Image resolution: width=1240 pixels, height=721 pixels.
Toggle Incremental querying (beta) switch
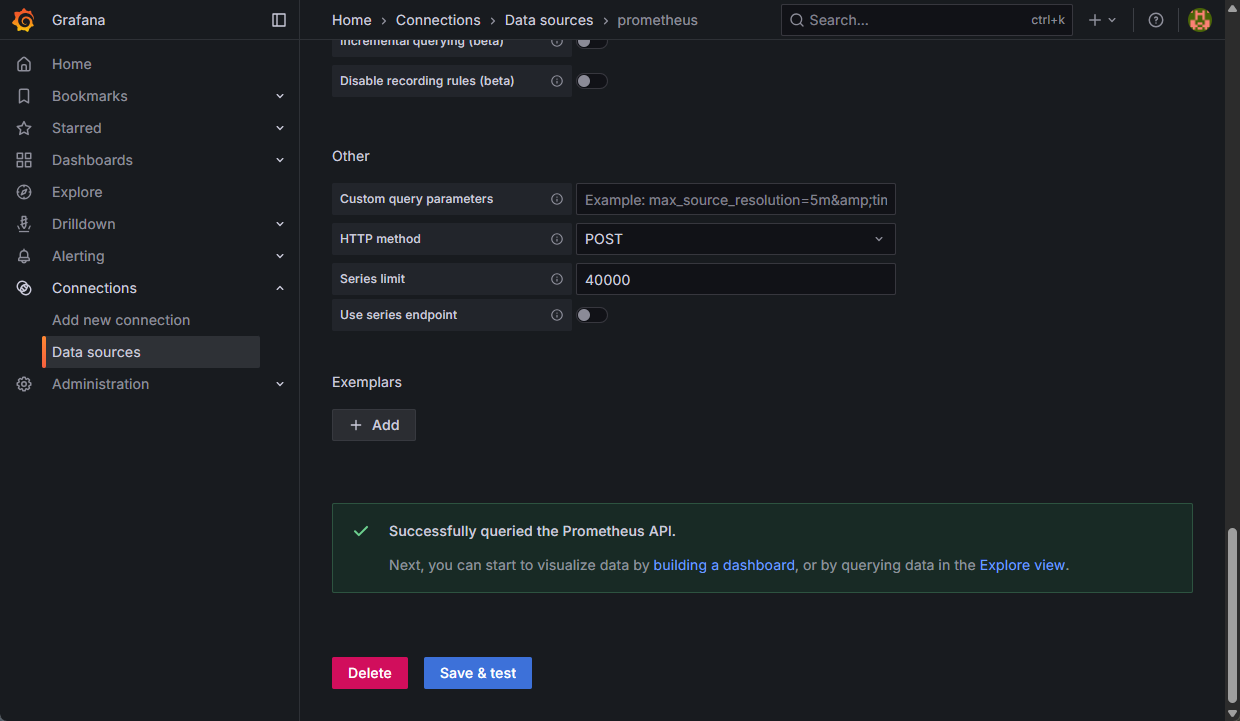pyautogui.click(x=592, y=42)
